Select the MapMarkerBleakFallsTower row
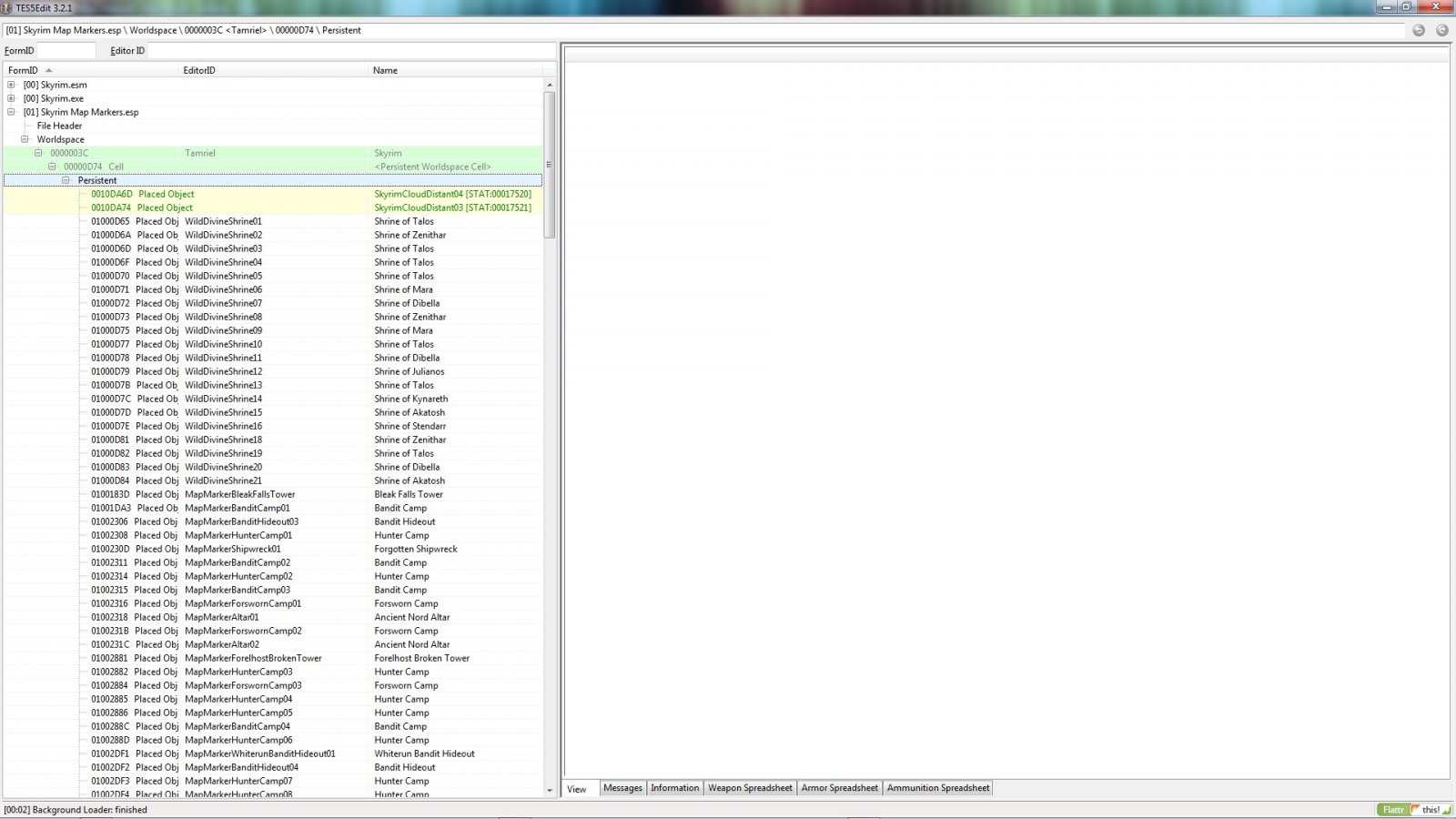The height and width of the screenshot is (819, 1456). tap(273, 494)
